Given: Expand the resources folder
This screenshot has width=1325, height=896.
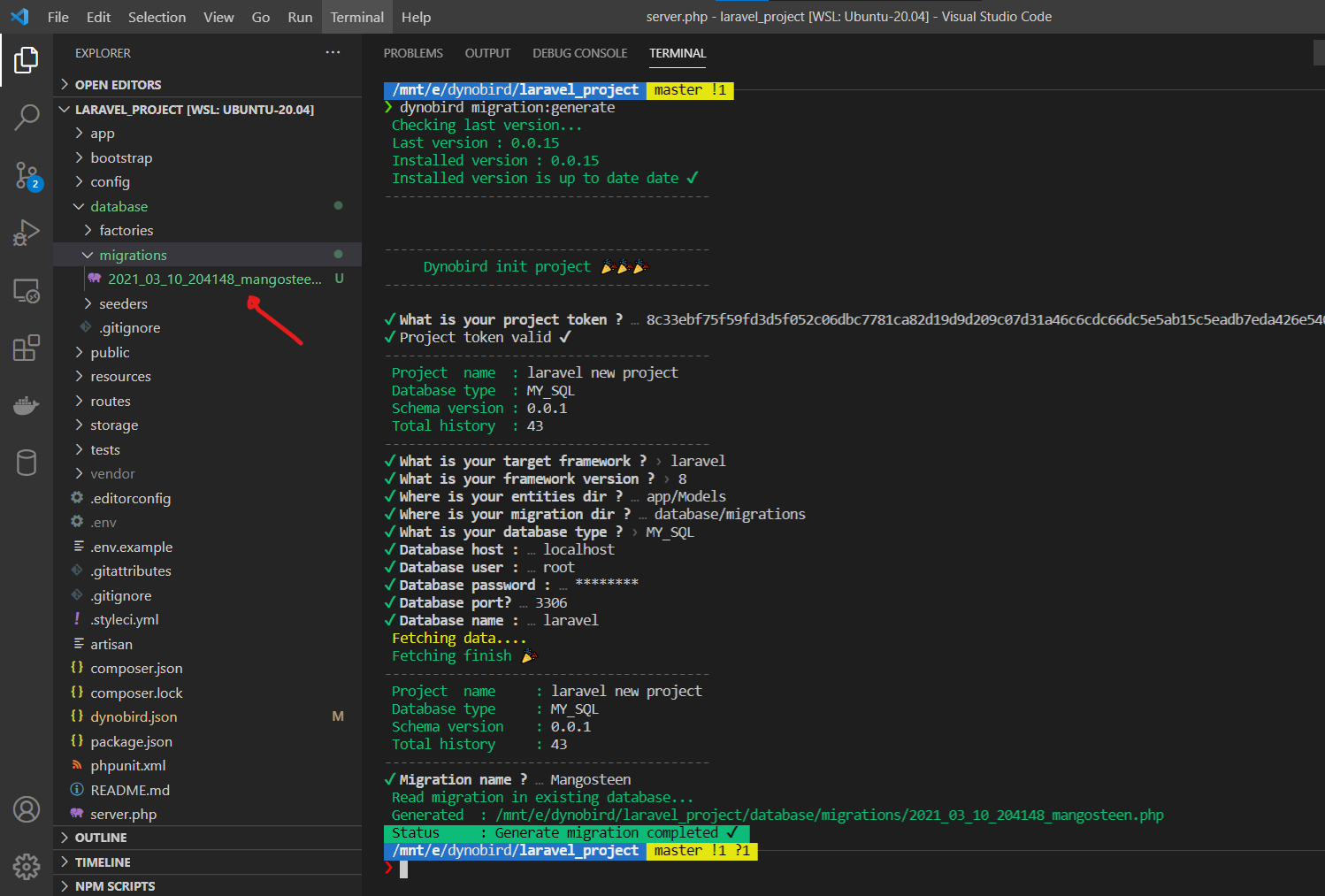Looking at the screenshot, I should click(207, 377).
